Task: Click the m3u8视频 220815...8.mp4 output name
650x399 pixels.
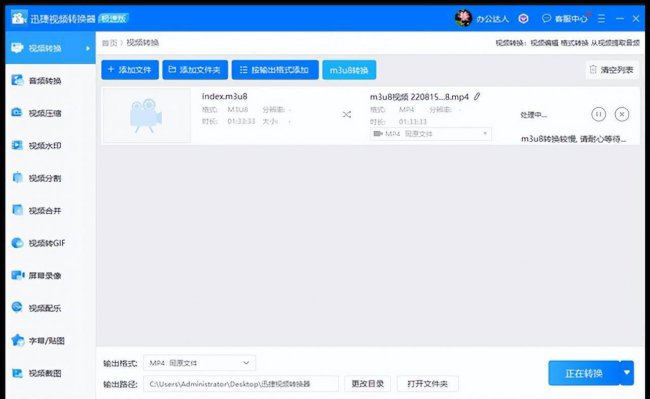Action: (419, 97)
